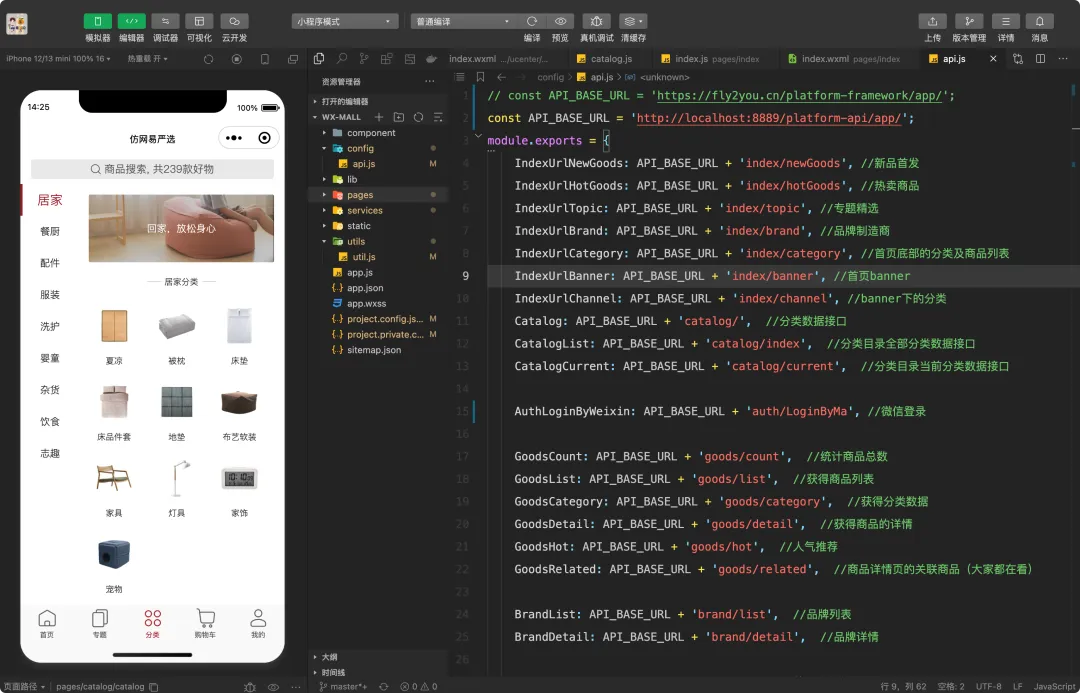Click the 预览 preview eye icon
This screenshot has width=1080, height=693.
(x=561, y=21)
